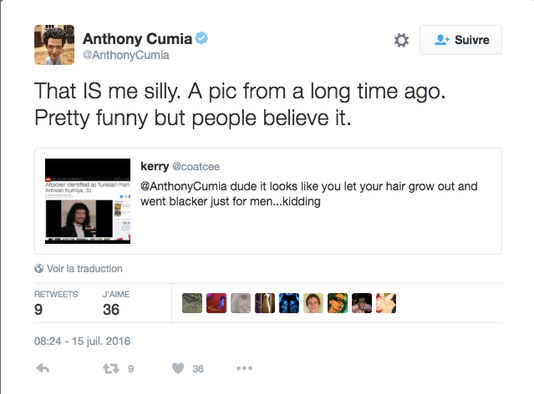
Task: Open the @coatcee user handle
Action: (196, 167)
